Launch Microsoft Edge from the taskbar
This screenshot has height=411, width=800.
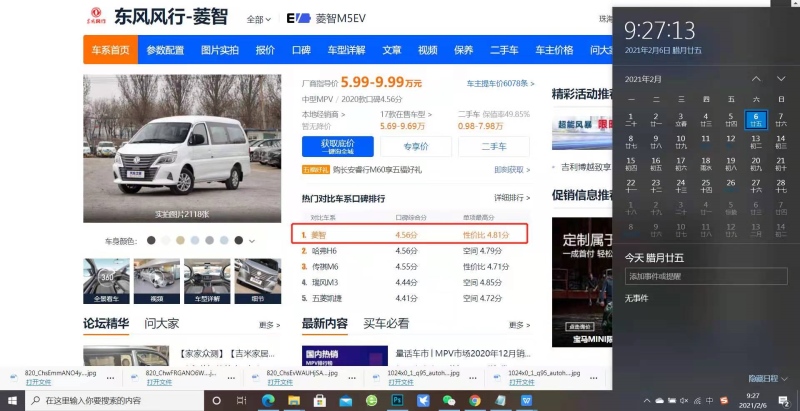click(x=268, y=400)
